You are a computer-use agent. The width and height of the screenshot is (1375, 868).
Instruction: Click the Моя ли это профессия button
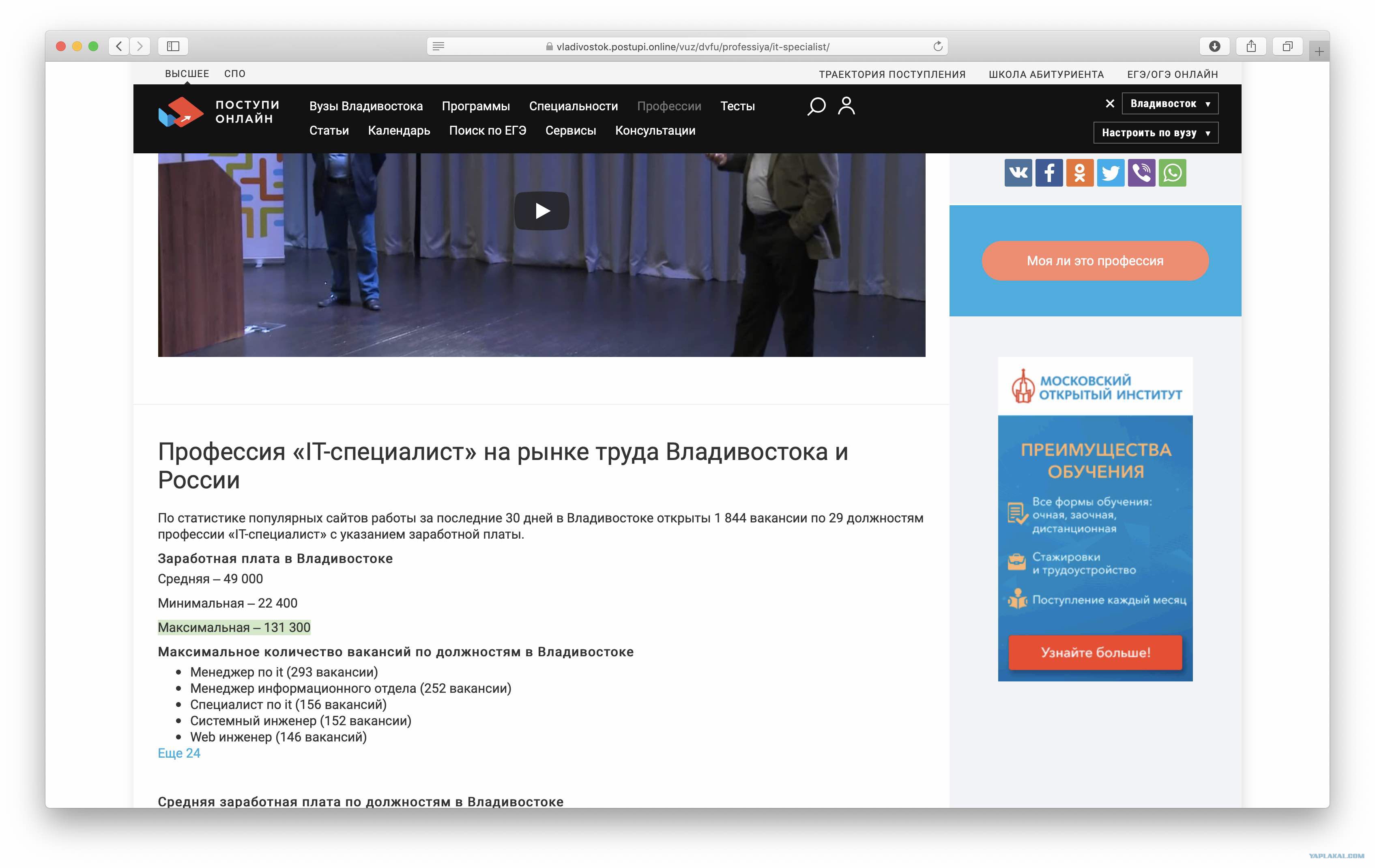pos(1095,261)
